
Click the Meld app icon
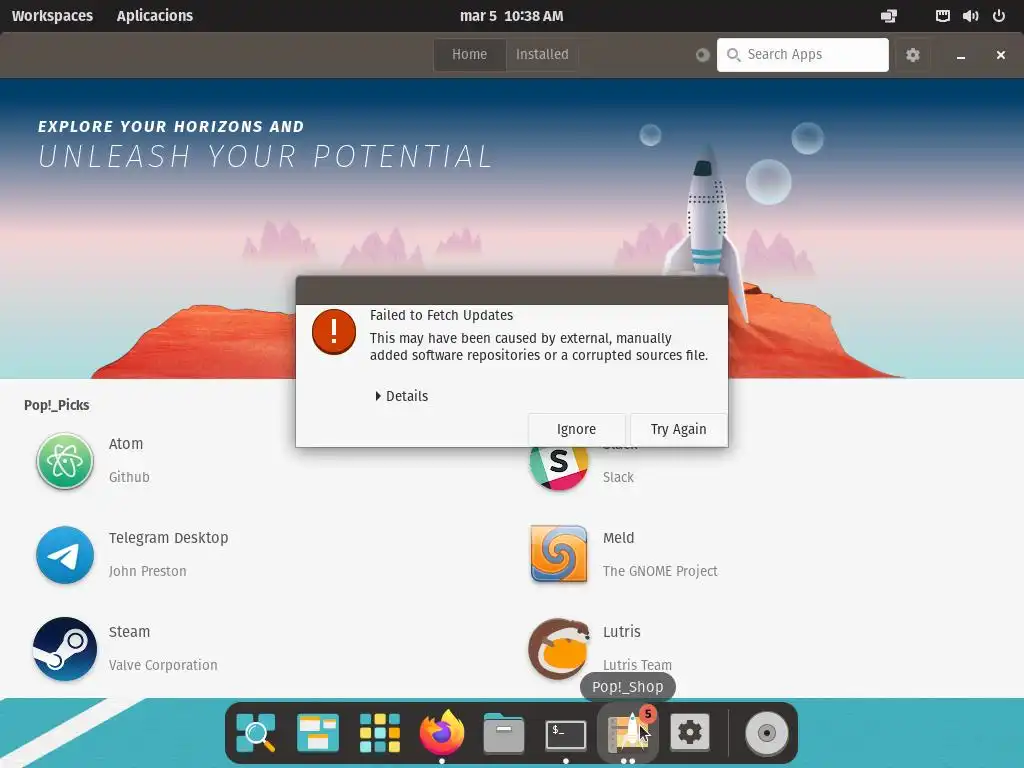tap(559, 554)
